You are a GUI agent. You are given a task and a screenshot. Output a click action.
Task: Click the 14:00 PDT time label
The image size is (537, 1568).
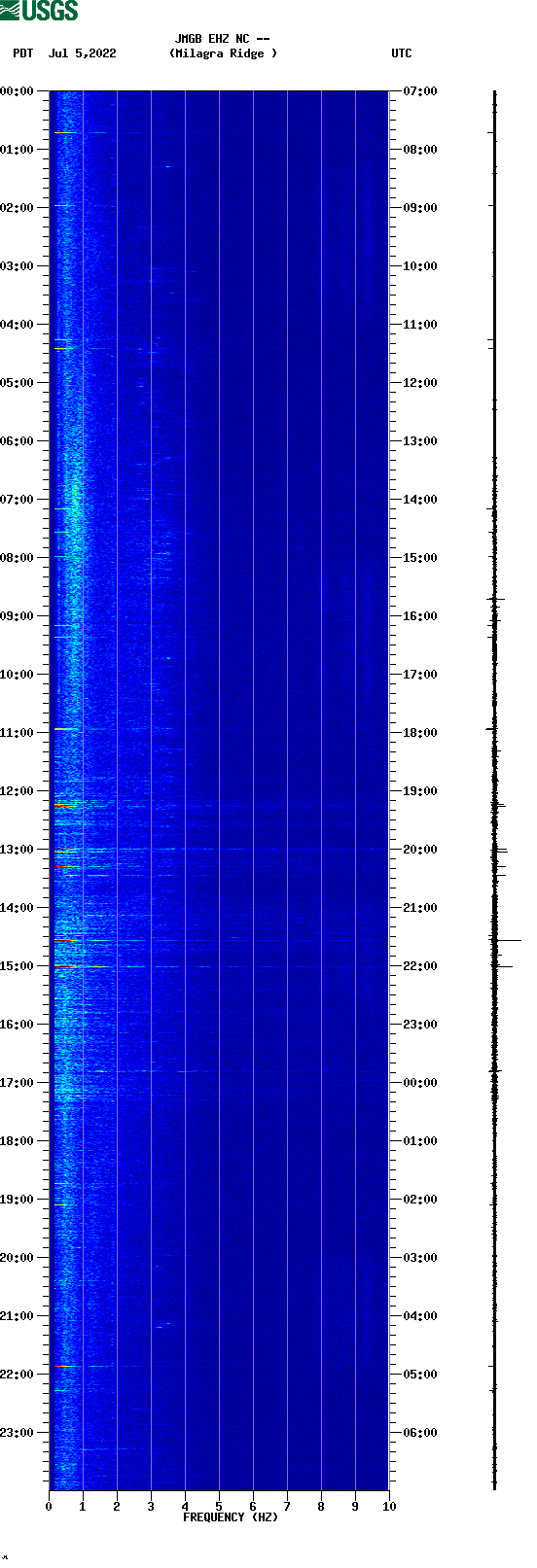pyautogui.click(x=18, y=908)
